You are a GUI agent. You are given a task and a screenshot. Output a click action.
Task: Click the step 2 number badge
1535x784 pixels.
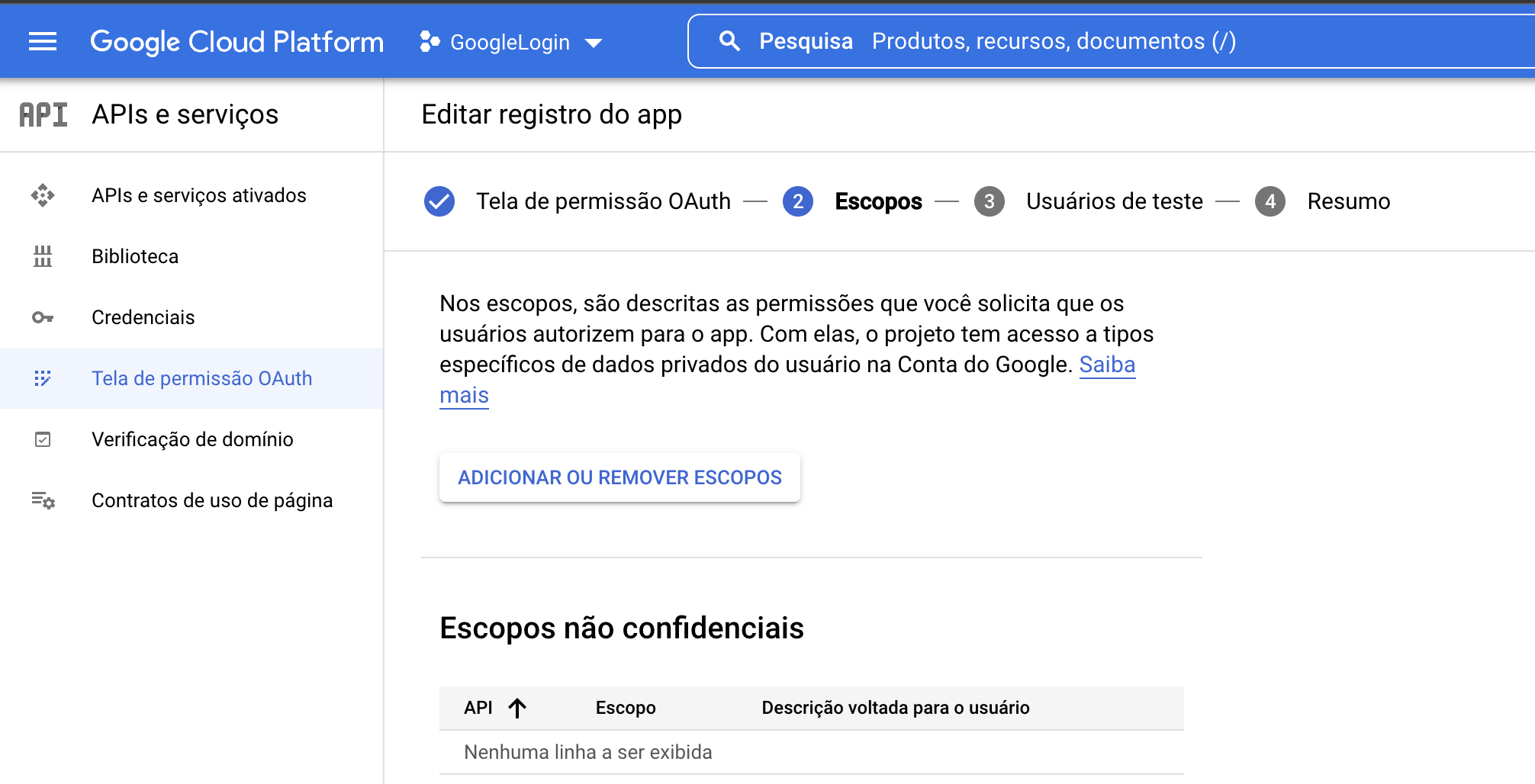pos(798,201)
